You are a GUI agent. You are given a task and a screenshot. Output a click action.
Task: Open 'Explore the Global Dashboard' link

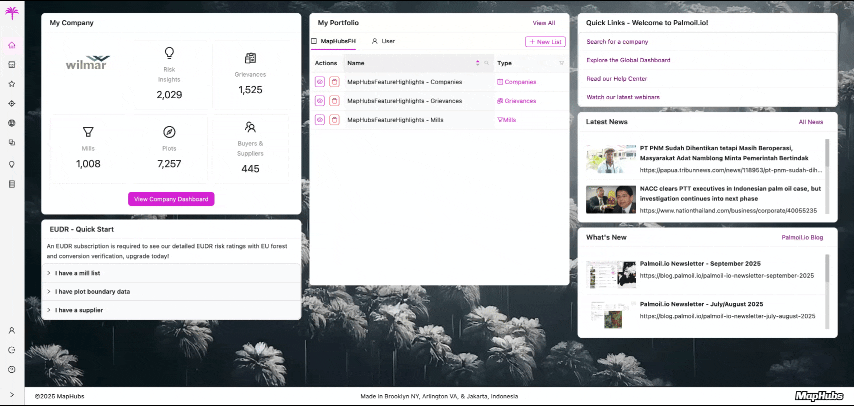click(x=628, y=60)
